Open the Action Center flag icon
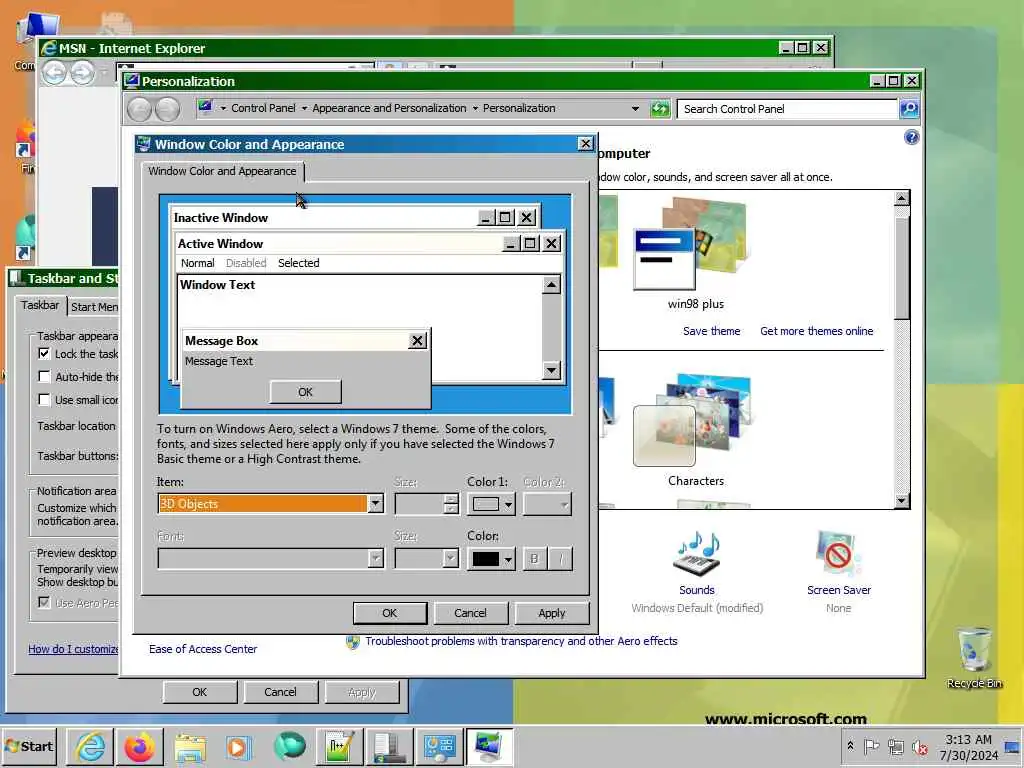1024x768 pixels. pos(871,746)
